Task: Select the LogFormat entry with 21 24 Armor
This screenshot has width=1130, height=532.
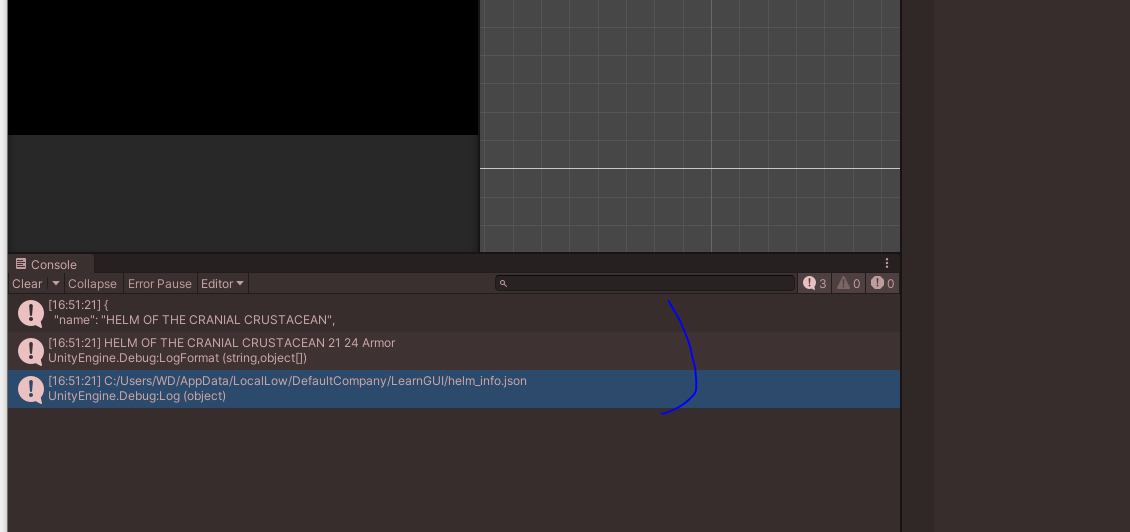Action: pos(454,351)
